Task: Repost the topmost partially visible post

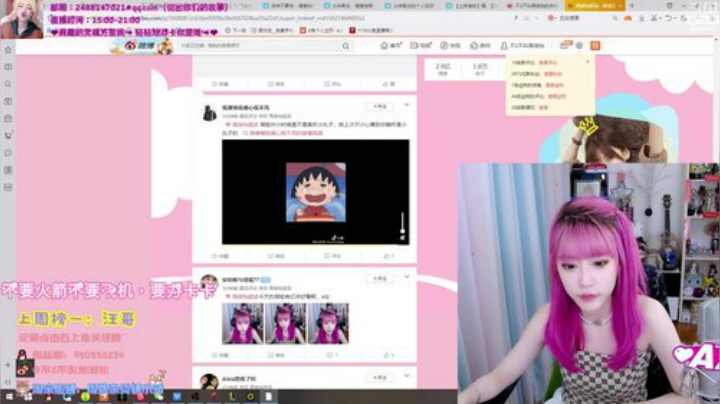Action: coord(276,84)
